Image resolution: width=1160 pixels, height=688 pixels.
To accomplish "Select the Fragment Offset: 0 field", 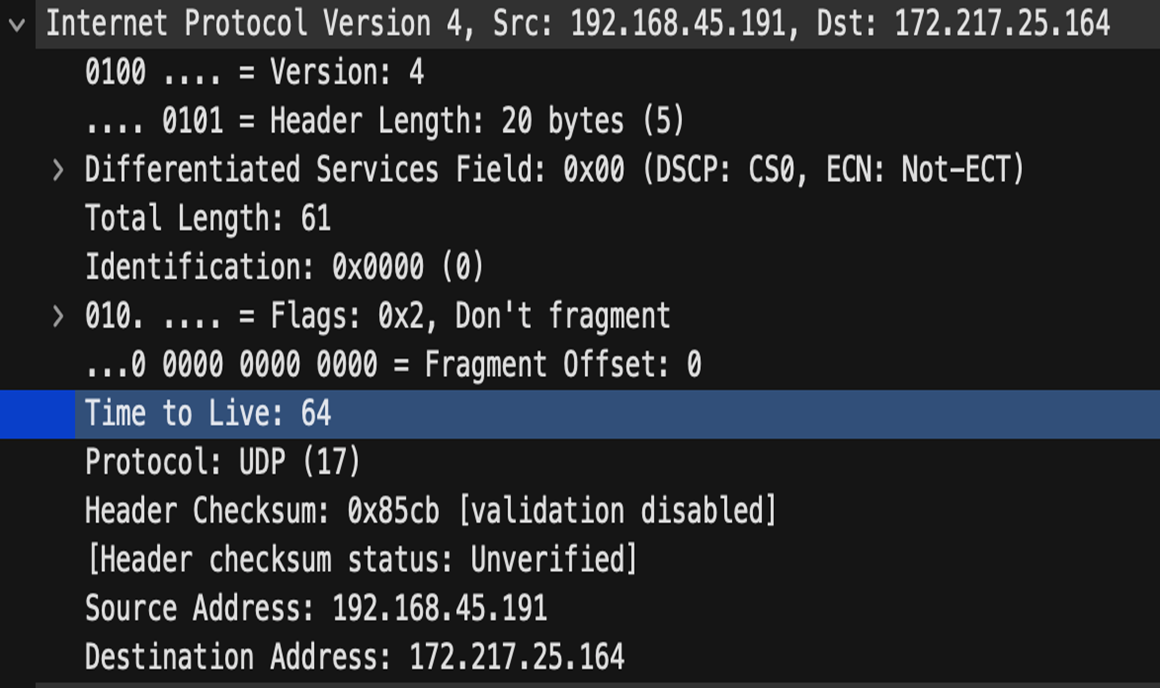I will pos(393,365).
